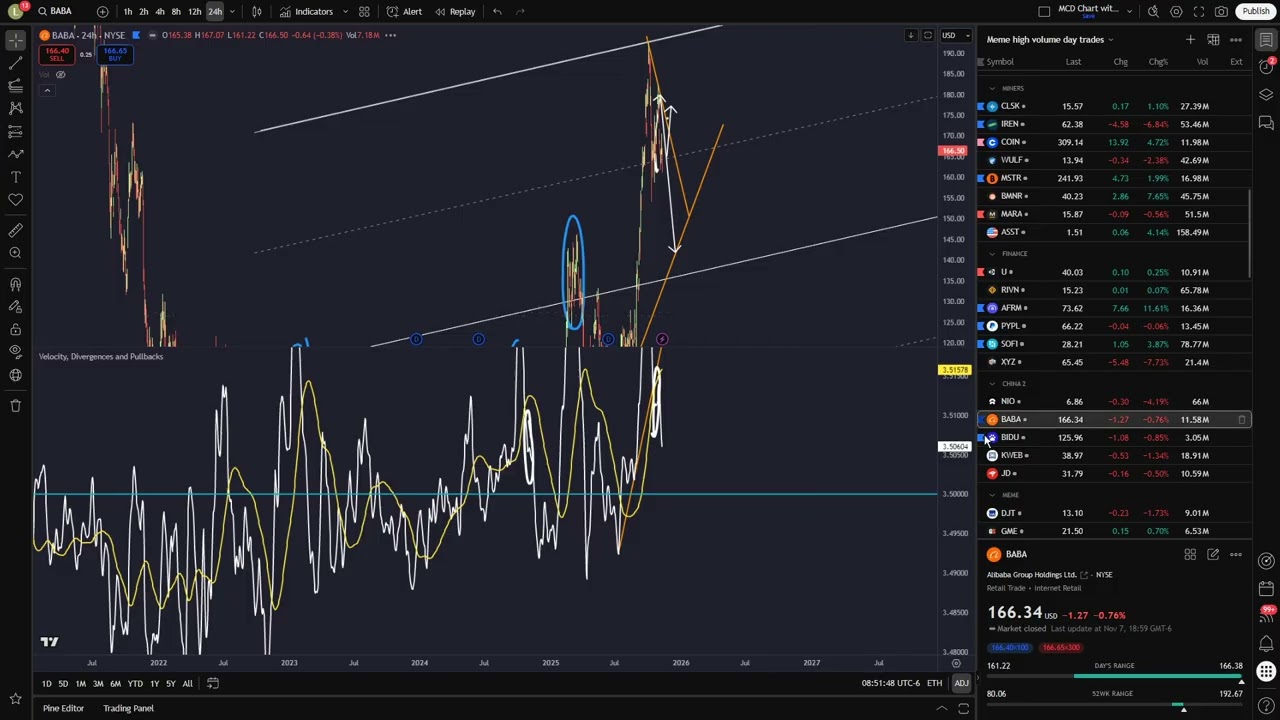The image size is (1280, 720).
Task: Open the object tree layers icon
Action: 1266,95
